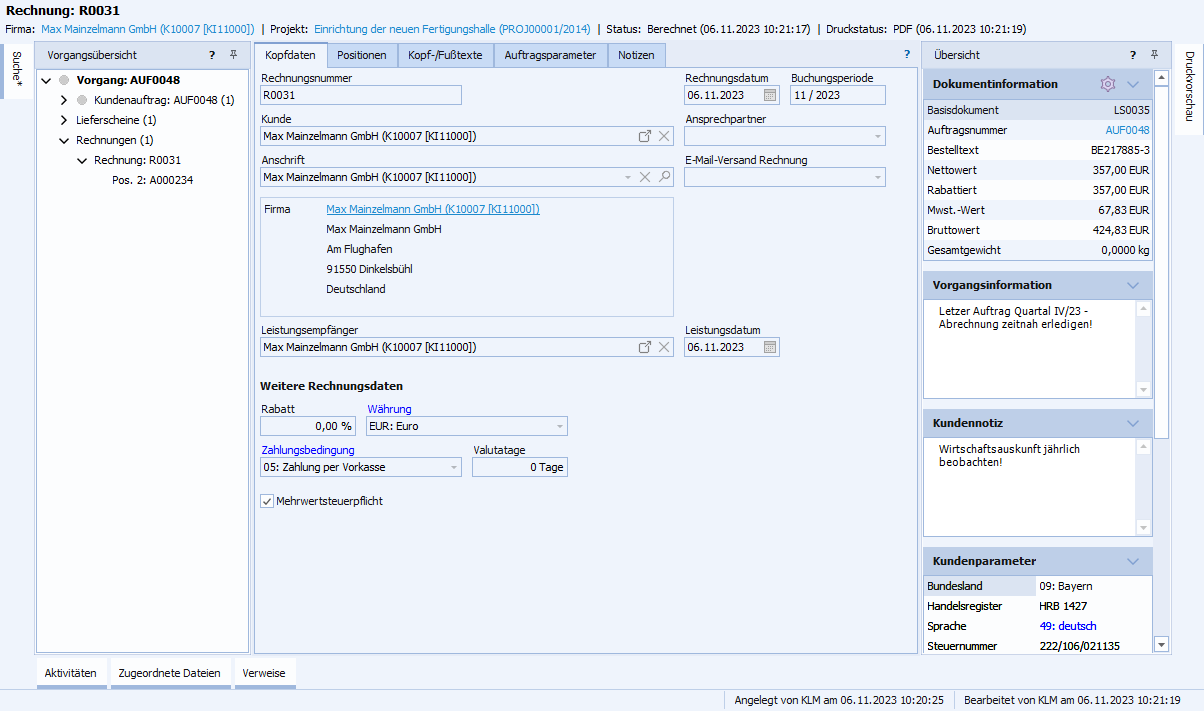Open the Zahlungsbedingung dropdown

pos(454,467)
